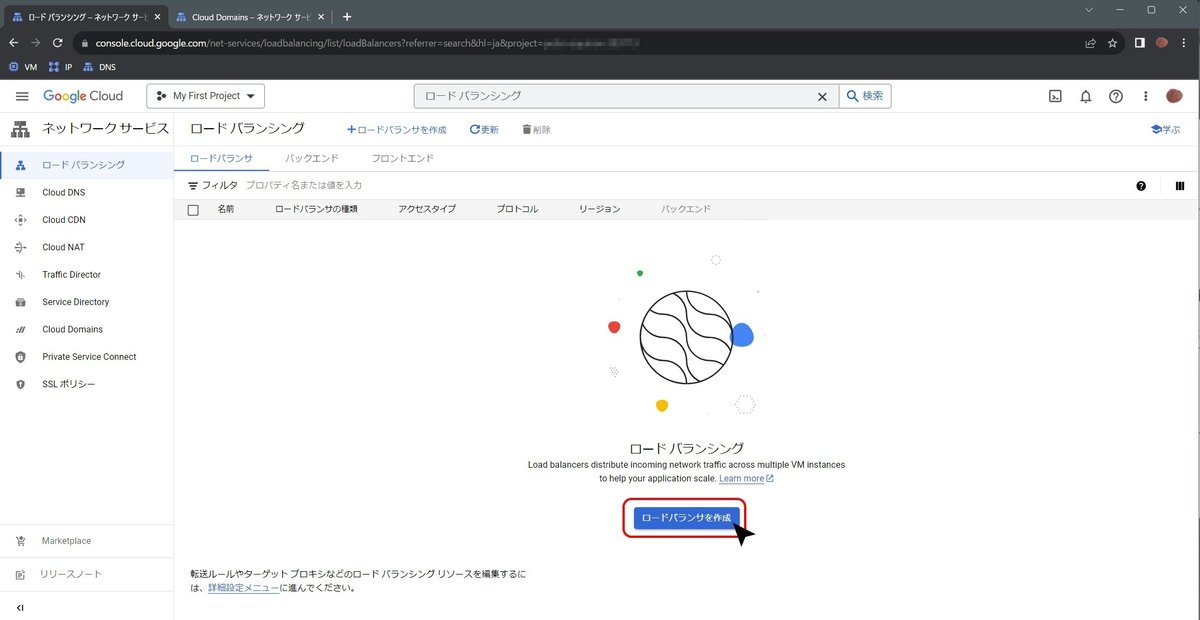This screenshot has width=1200, height=620.
Task: Open the 学ぶ learn panel
Action: (x=1165, y=130)
